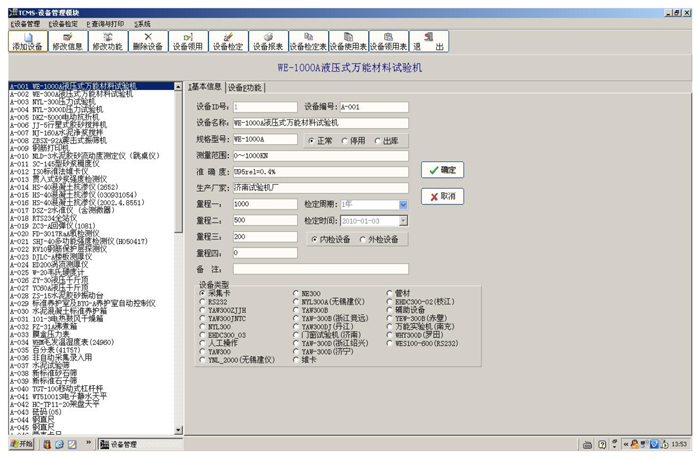
Task: Select RS232 as the device type
Action: [203, 301]
